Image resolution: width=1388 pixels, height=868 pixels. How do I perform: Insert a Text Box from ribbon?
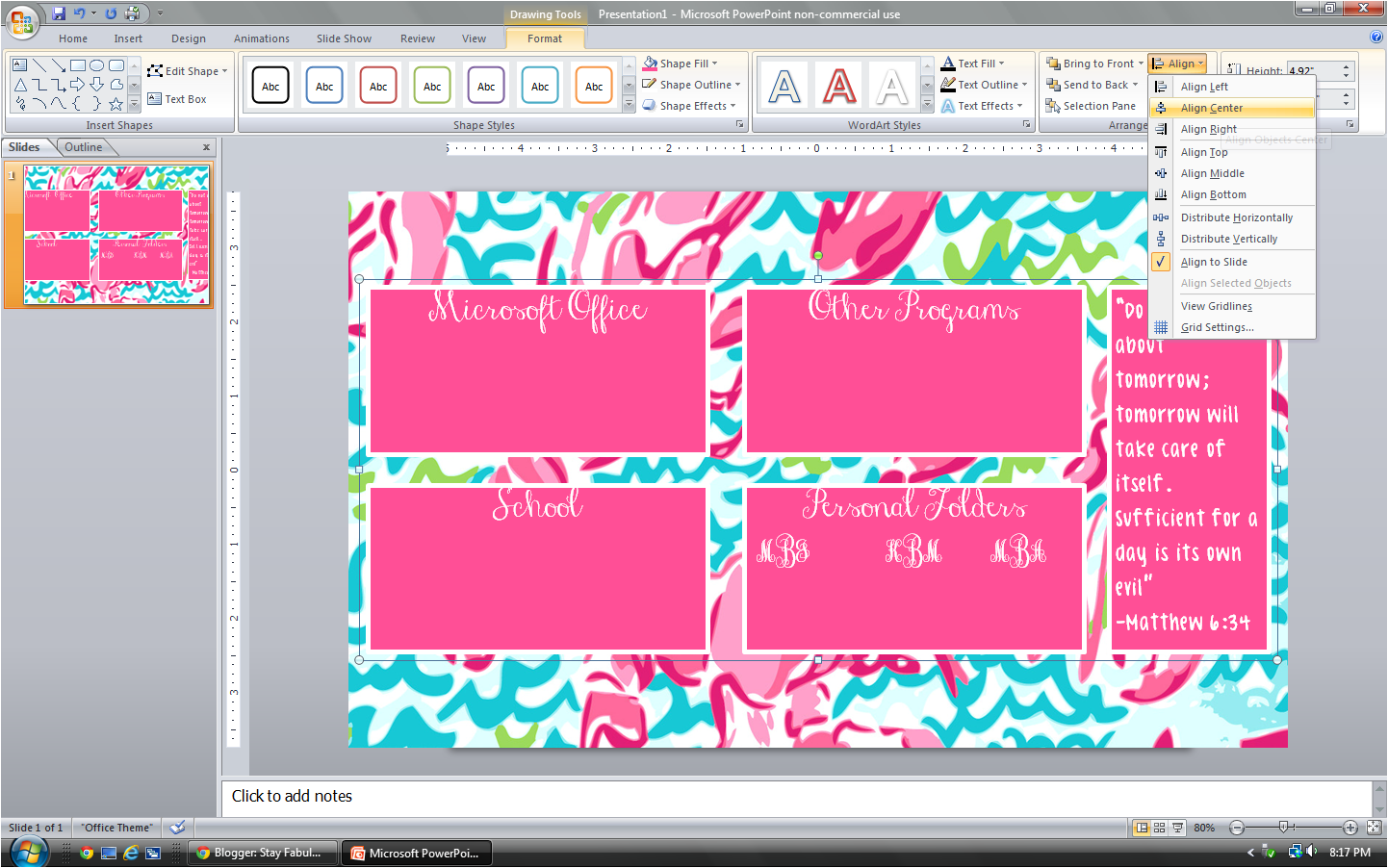pos(177,99)
